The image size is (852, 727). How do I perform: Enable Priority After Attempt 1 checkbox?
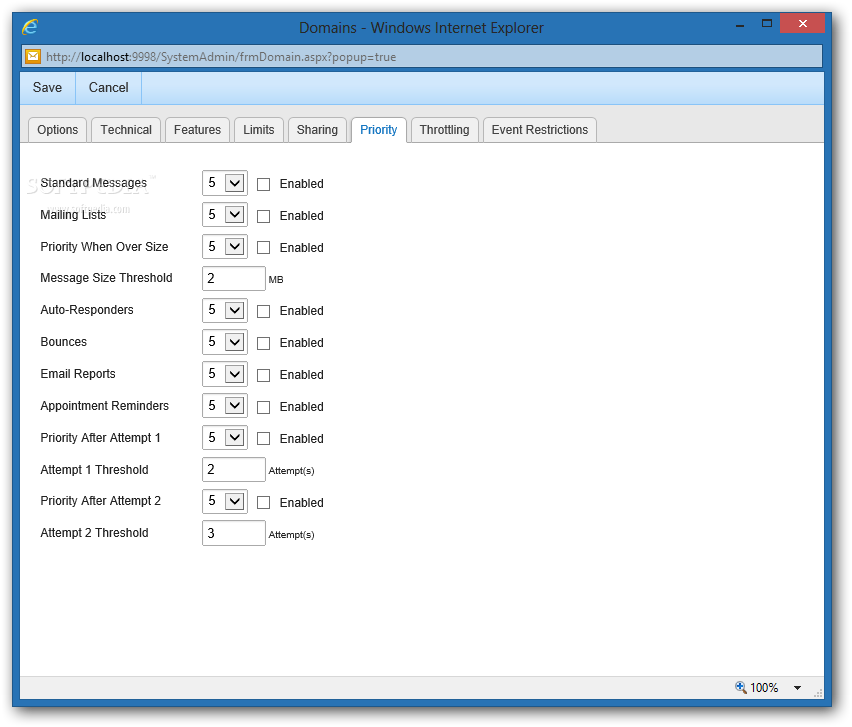pos(264,438)
